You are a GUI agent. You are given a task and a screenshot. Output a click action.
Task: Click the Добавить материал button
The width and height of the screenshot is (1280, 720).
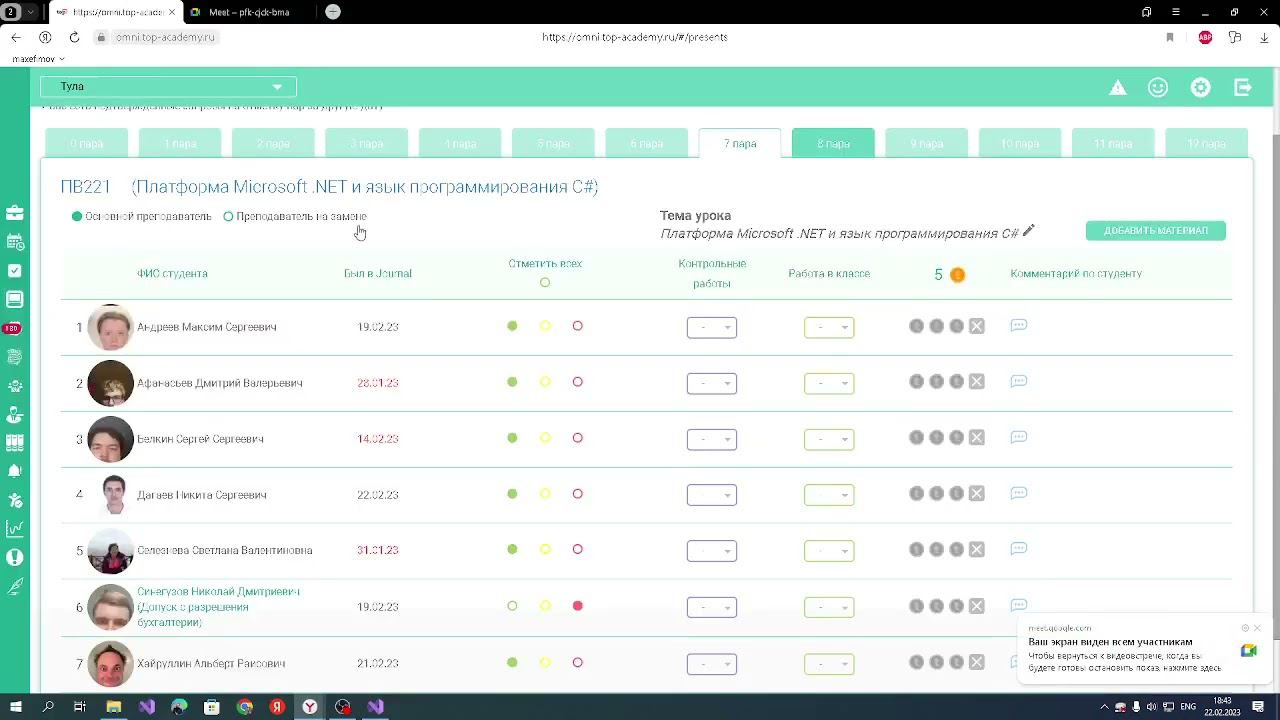click(1156, 231)
